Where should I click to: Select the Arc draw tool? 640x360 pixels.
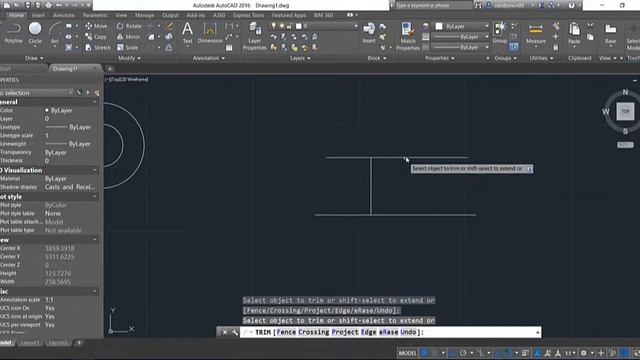[x=55, y=33]
